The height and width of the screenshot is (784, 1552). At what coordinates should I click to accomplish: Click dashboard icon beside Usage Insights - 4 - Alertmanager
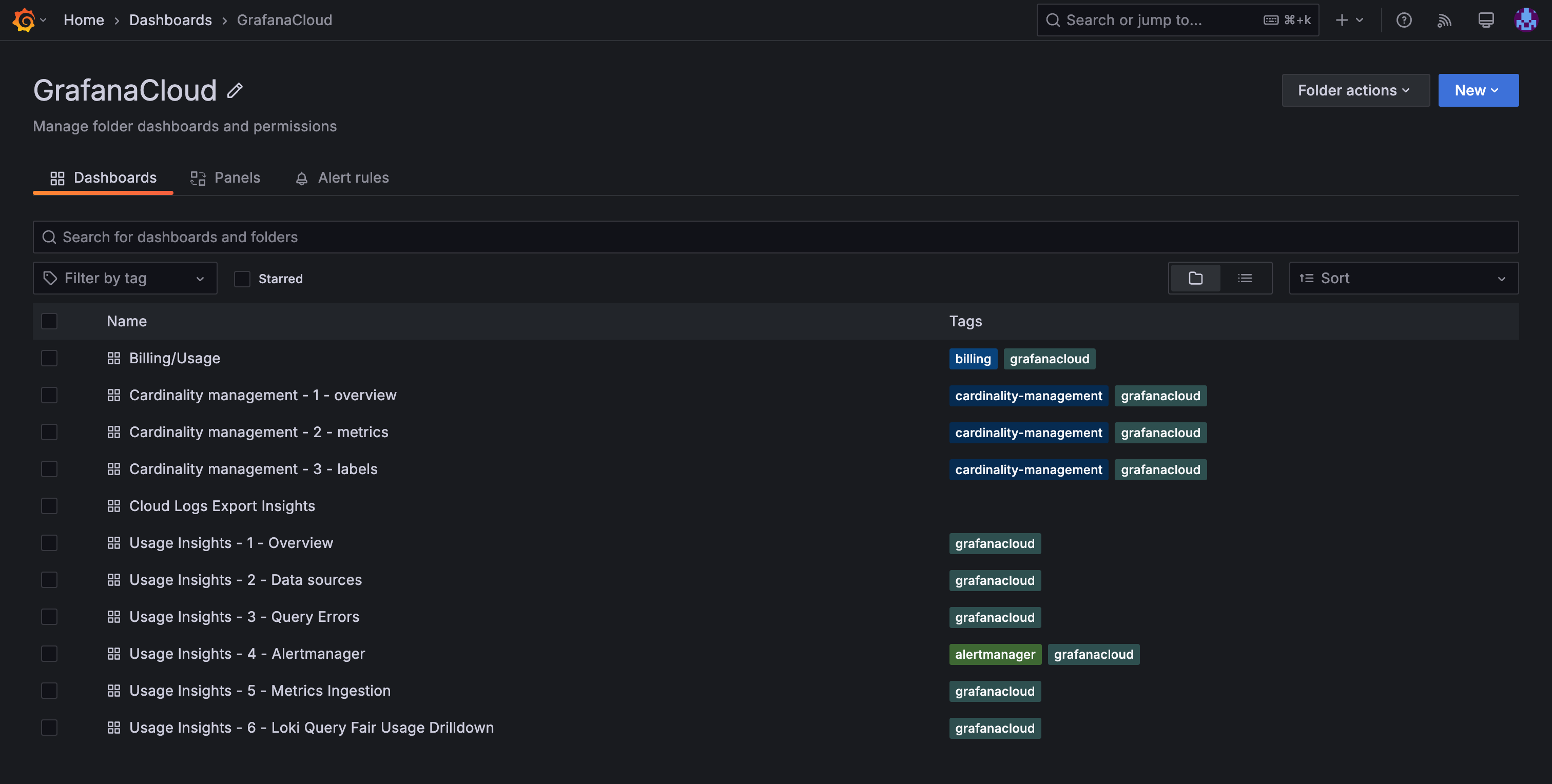pos(113,654)
